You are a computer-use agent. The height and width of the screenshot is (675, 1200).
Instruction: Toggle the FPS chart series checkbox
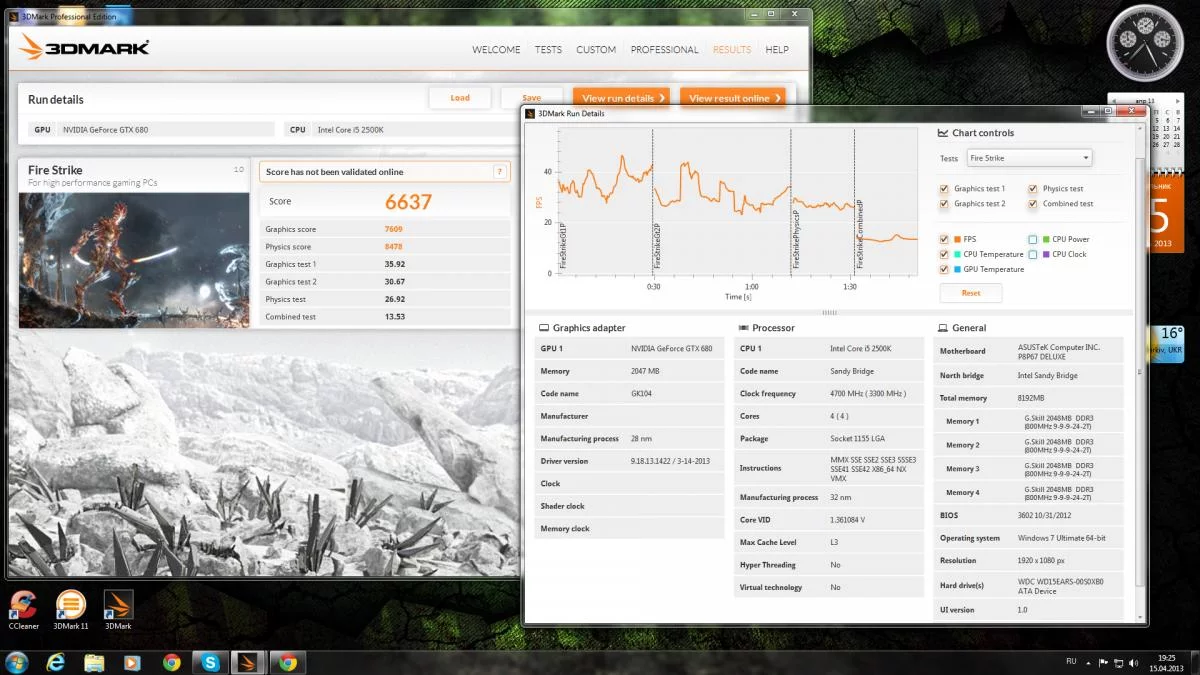[x=944, y=239]
